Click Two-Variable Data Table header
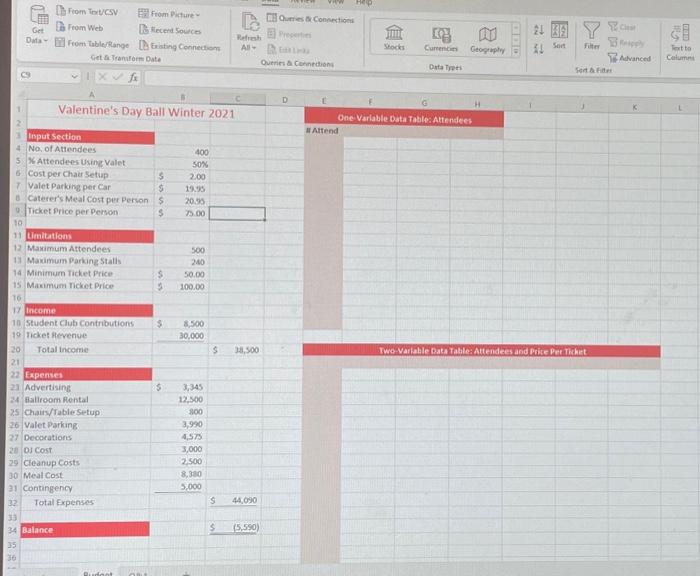Viewport: 700px width, 577px height. click(482, 351)
